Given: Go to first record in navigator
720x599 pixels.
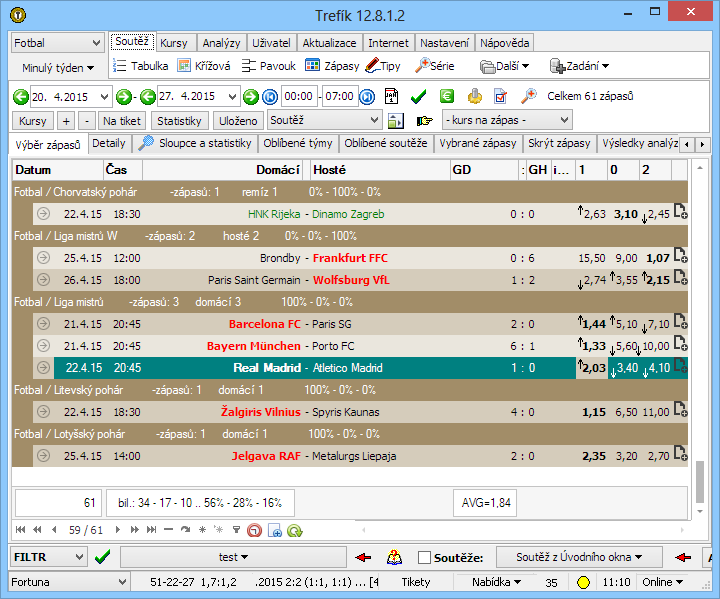Looking at the screenshot, I should click(20, 530).
